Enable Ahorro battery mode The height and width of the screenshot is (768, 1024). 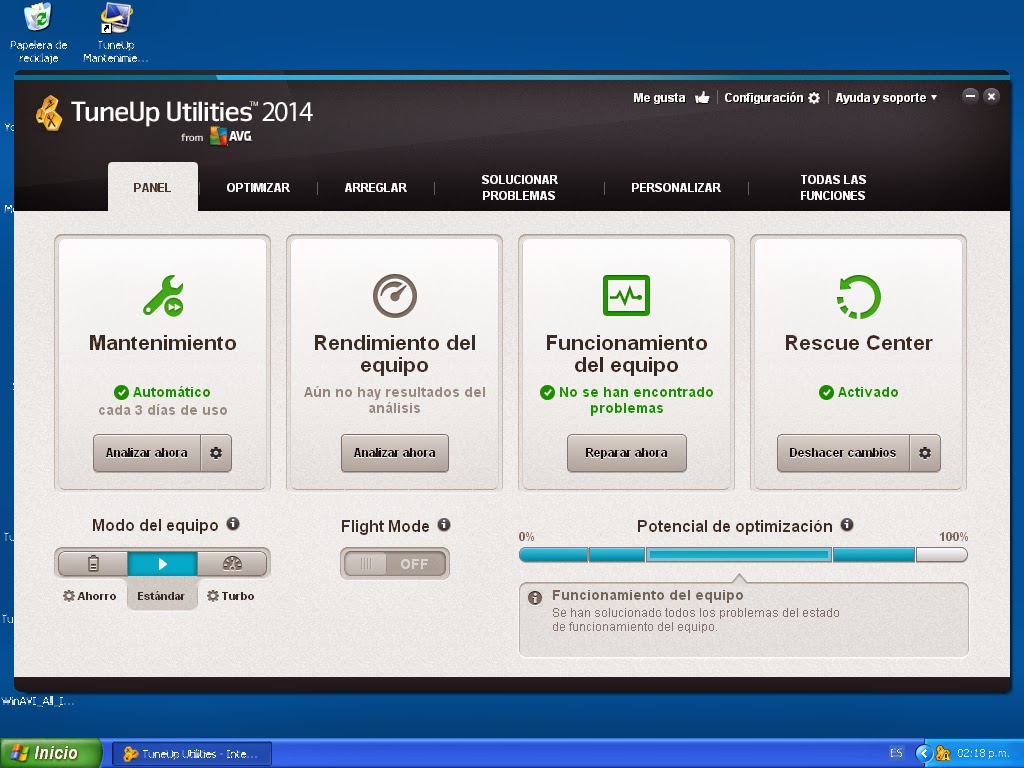click(x=91, y=563)
